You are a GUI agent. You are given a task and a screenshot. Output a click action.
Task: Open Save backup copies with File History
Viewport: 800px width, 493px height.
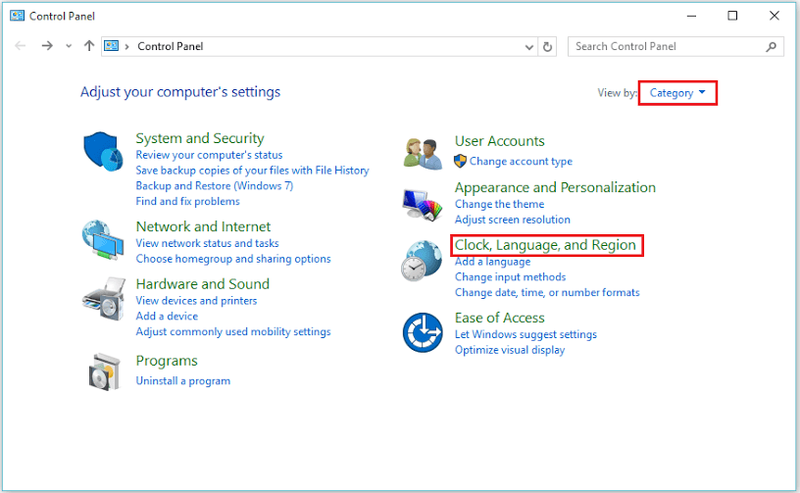[253, 170]
